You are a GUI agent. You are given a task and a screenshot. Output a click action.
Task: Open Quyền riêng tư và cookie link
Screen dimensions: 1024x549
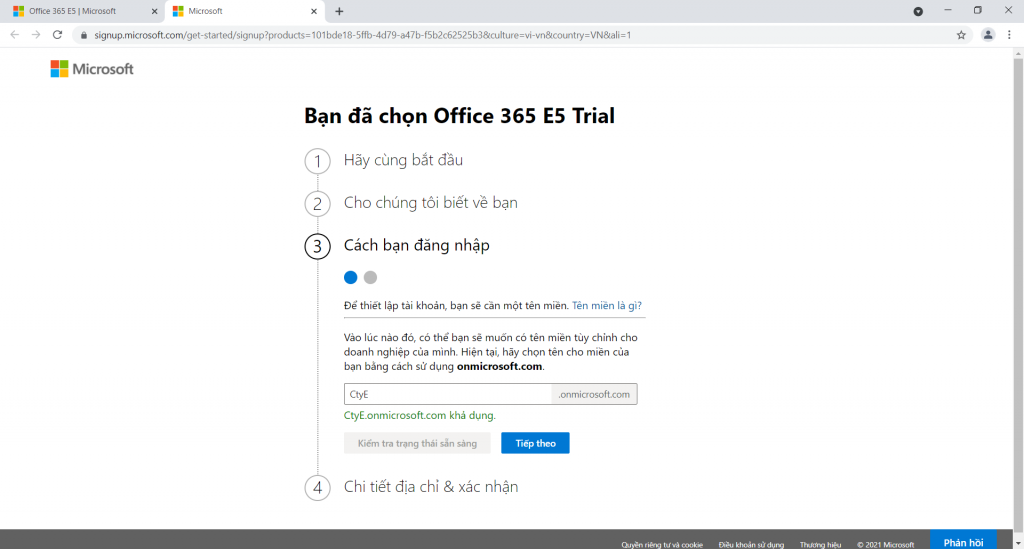(x=662, y=544)
